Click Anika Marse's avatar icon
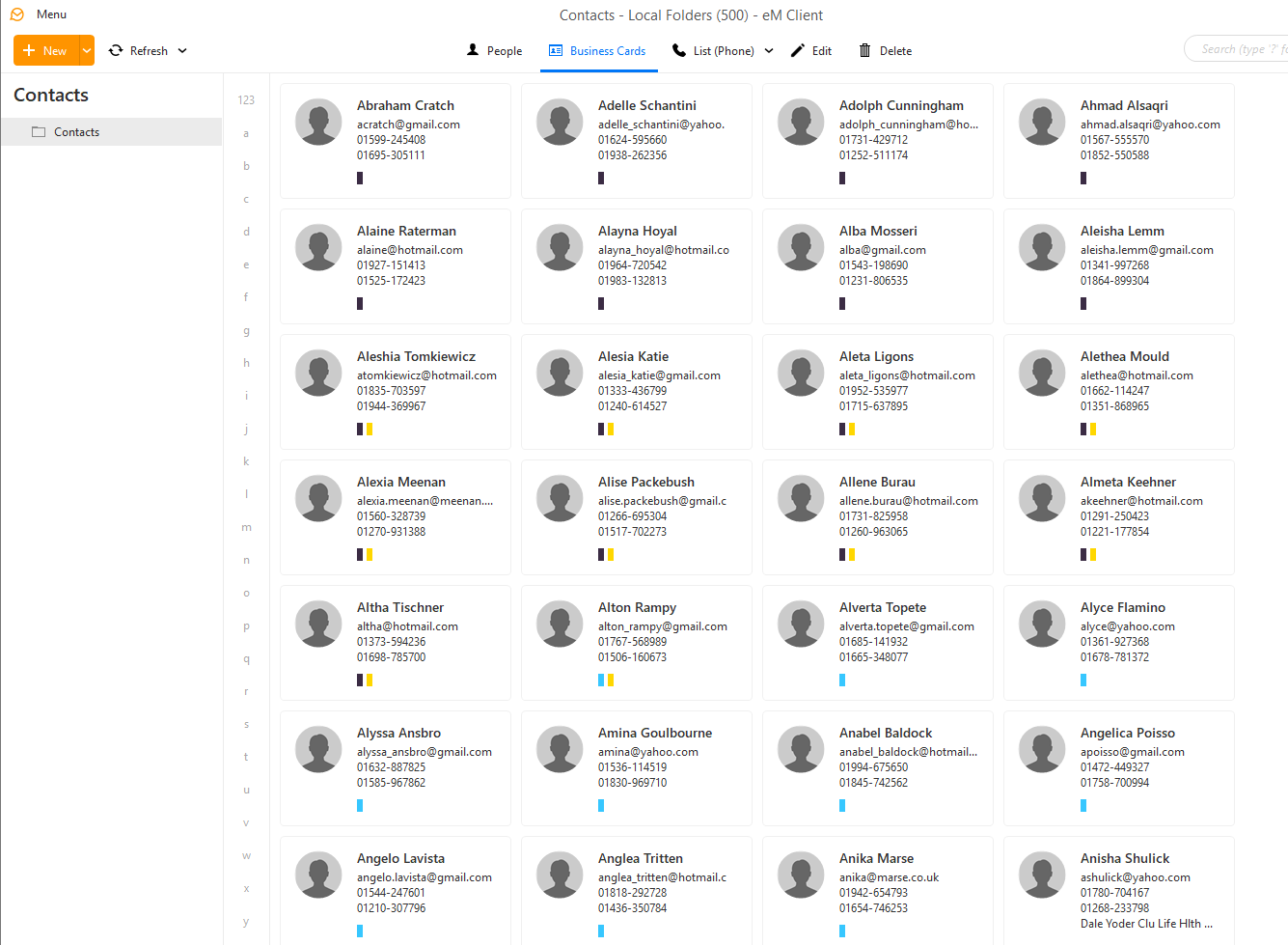The image size is (1288, 945). 801,876
